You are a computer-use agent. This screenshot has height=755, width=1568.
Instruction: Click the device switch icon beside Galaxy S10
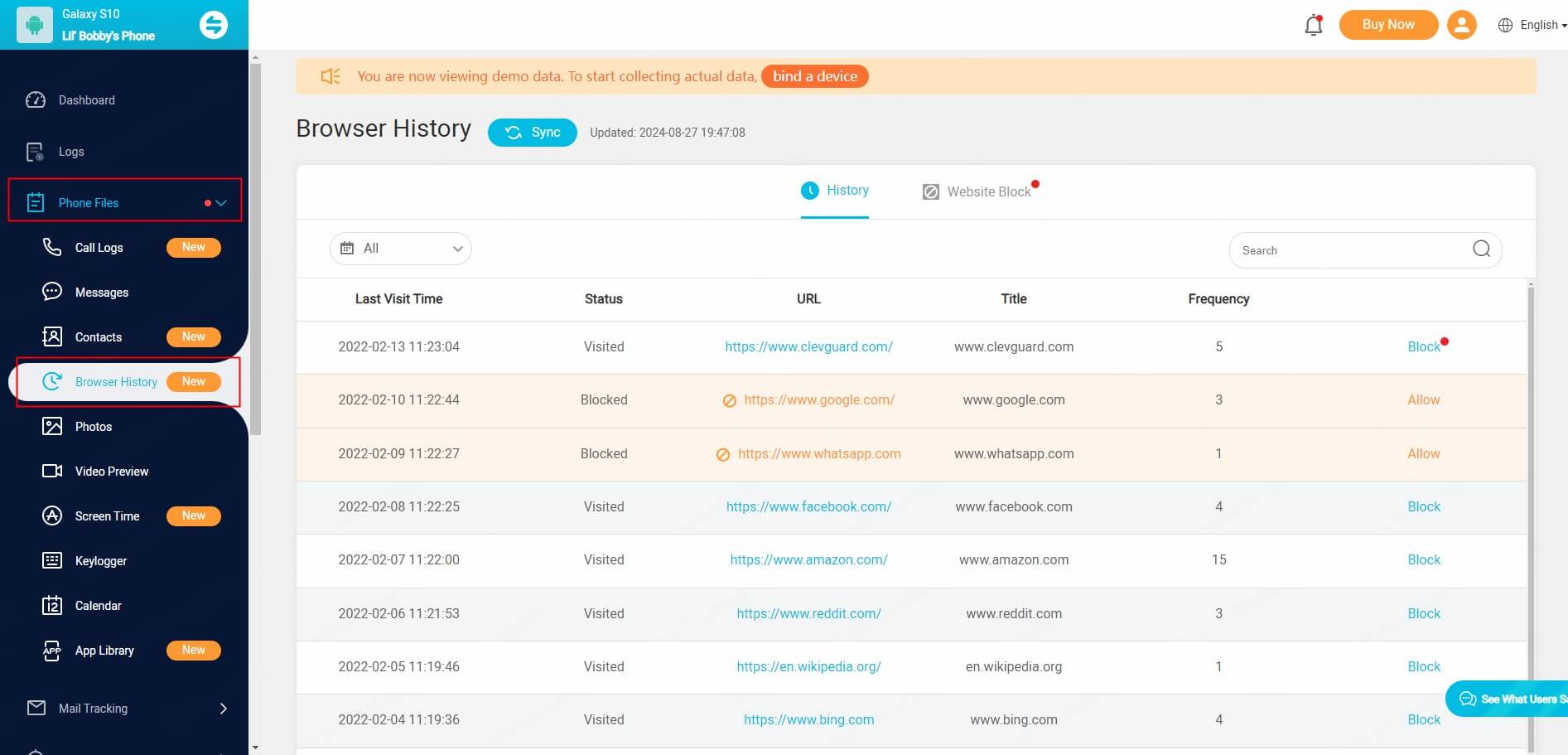(214, 25)
